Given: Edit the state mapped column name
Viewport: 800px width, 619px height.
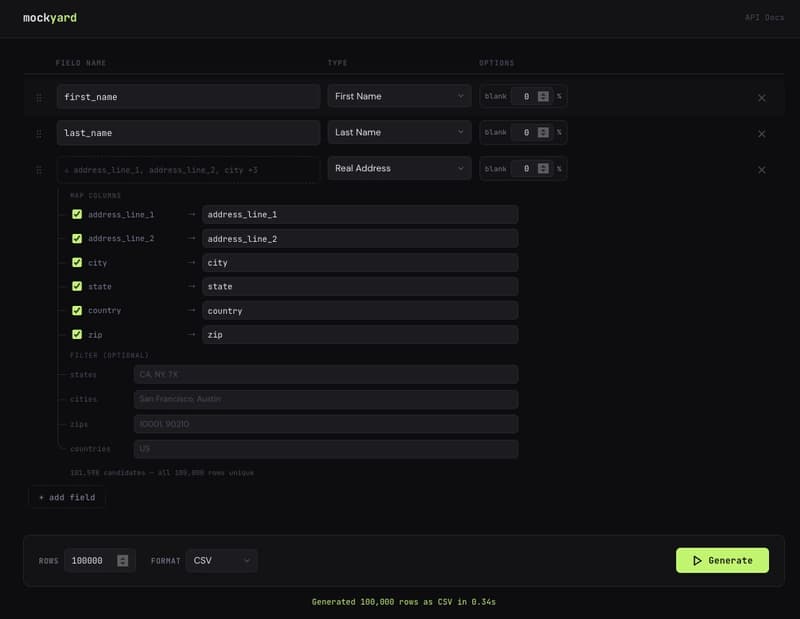Looking at the screenshot, I should 360,286.
